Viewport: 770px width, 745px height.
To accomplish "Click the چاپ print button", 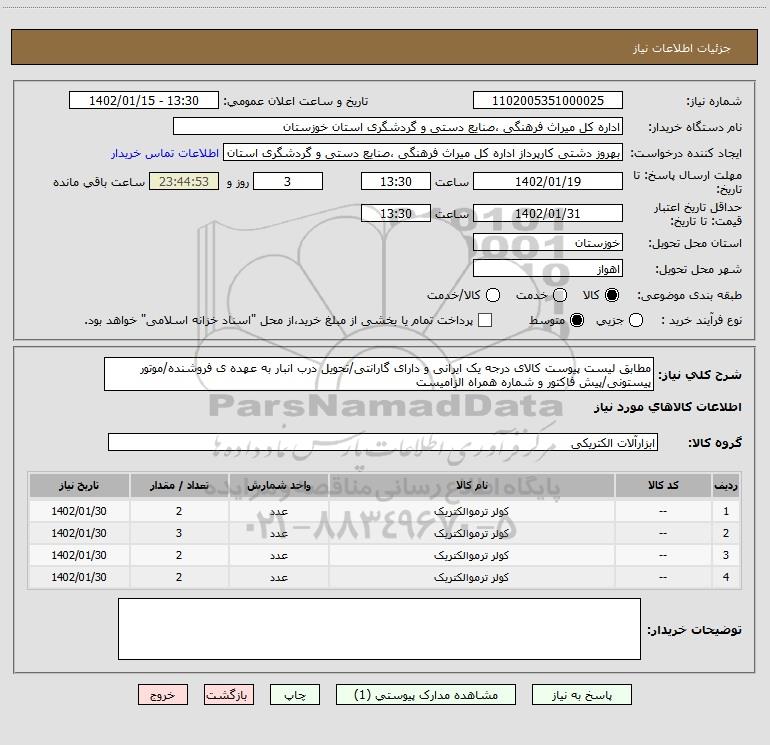I will (295, 695).
